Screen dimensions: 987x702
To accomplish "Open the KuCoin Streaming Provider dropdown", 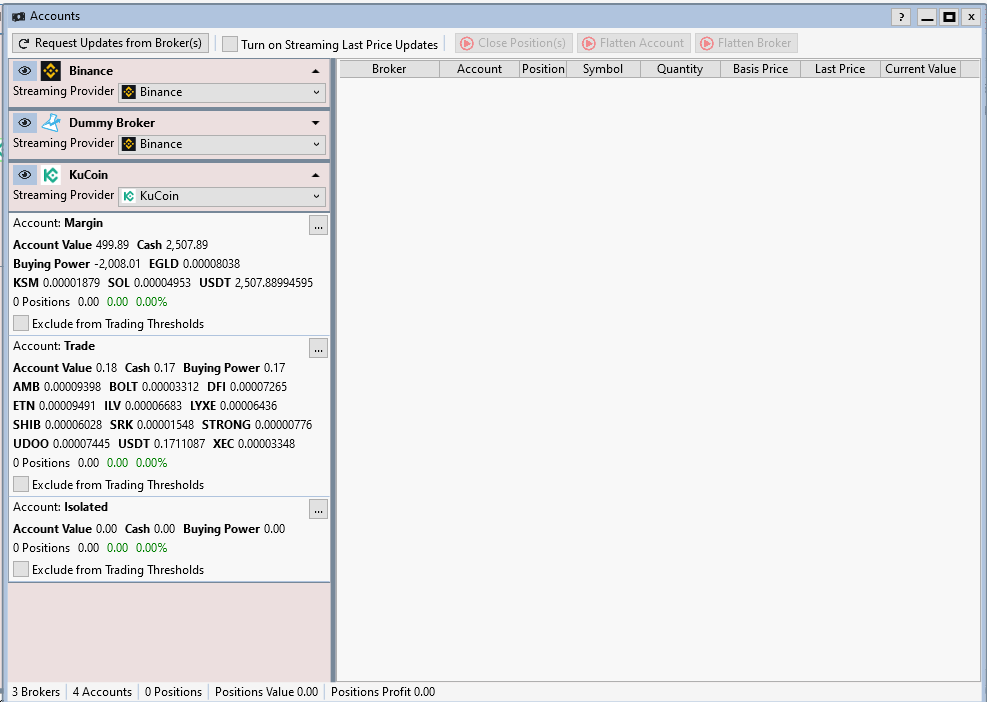I will pyautogui.click(x=222, y=196).
